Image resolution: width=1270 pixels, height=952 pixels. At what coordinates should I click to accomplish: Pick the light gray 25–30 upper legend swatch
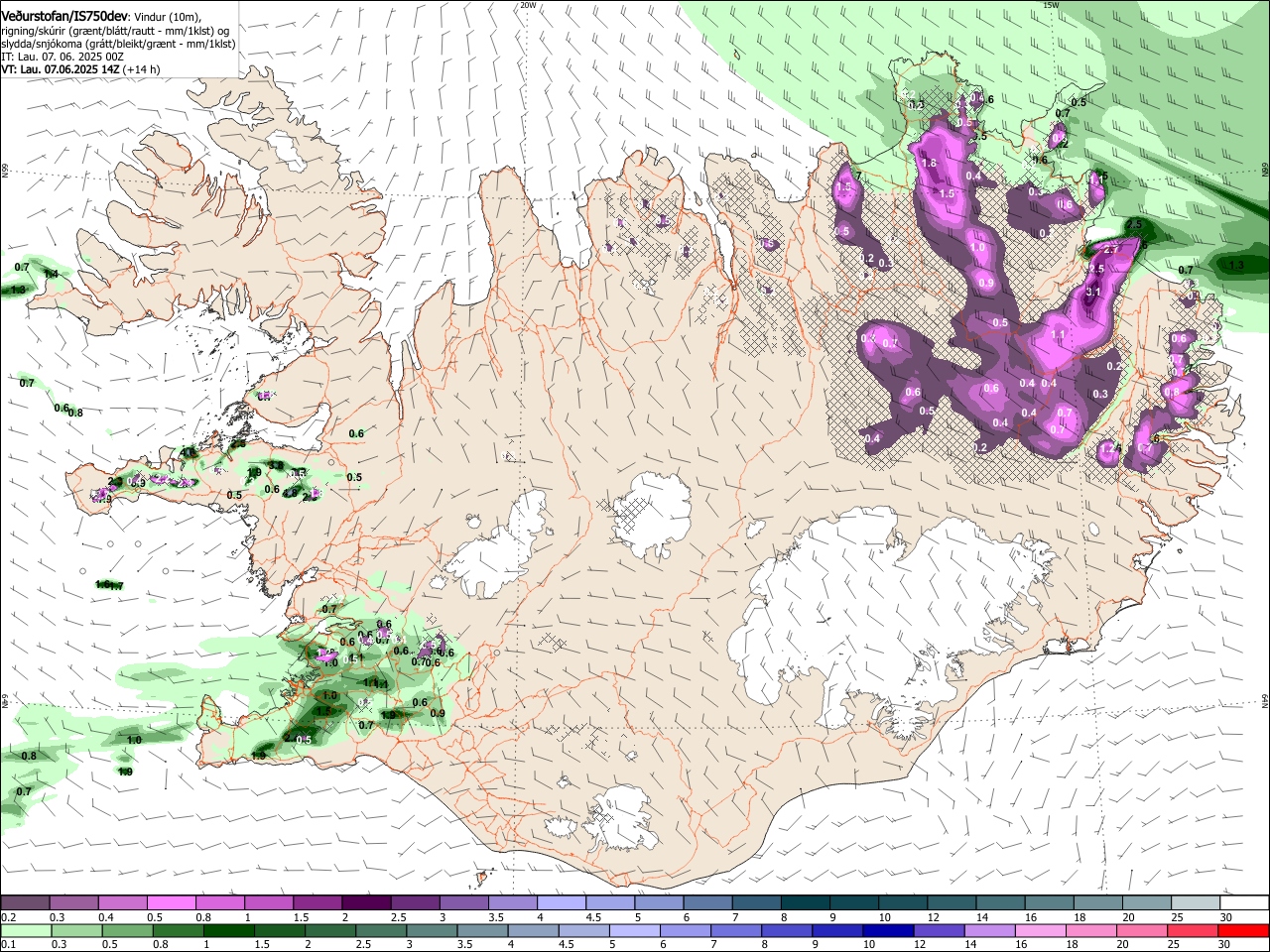(1195, 903)
